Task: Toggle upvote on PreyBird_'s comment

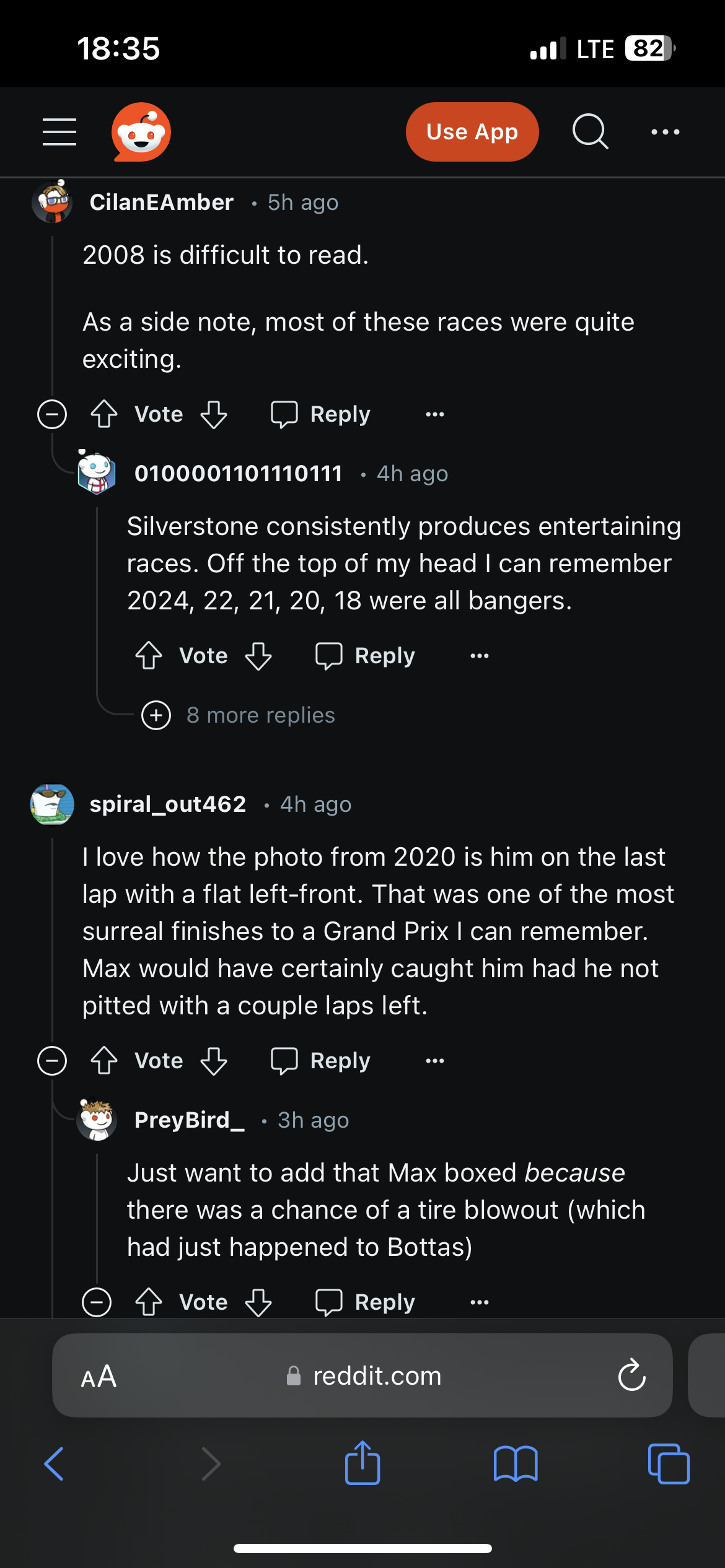Action: (x=149, y=1301)
